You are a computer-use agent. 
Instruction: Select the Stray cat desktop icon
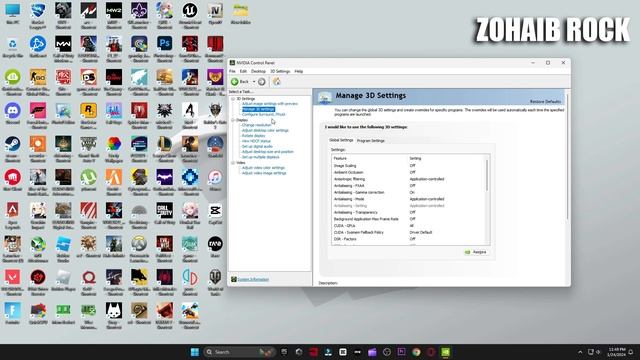click(114, 316)
